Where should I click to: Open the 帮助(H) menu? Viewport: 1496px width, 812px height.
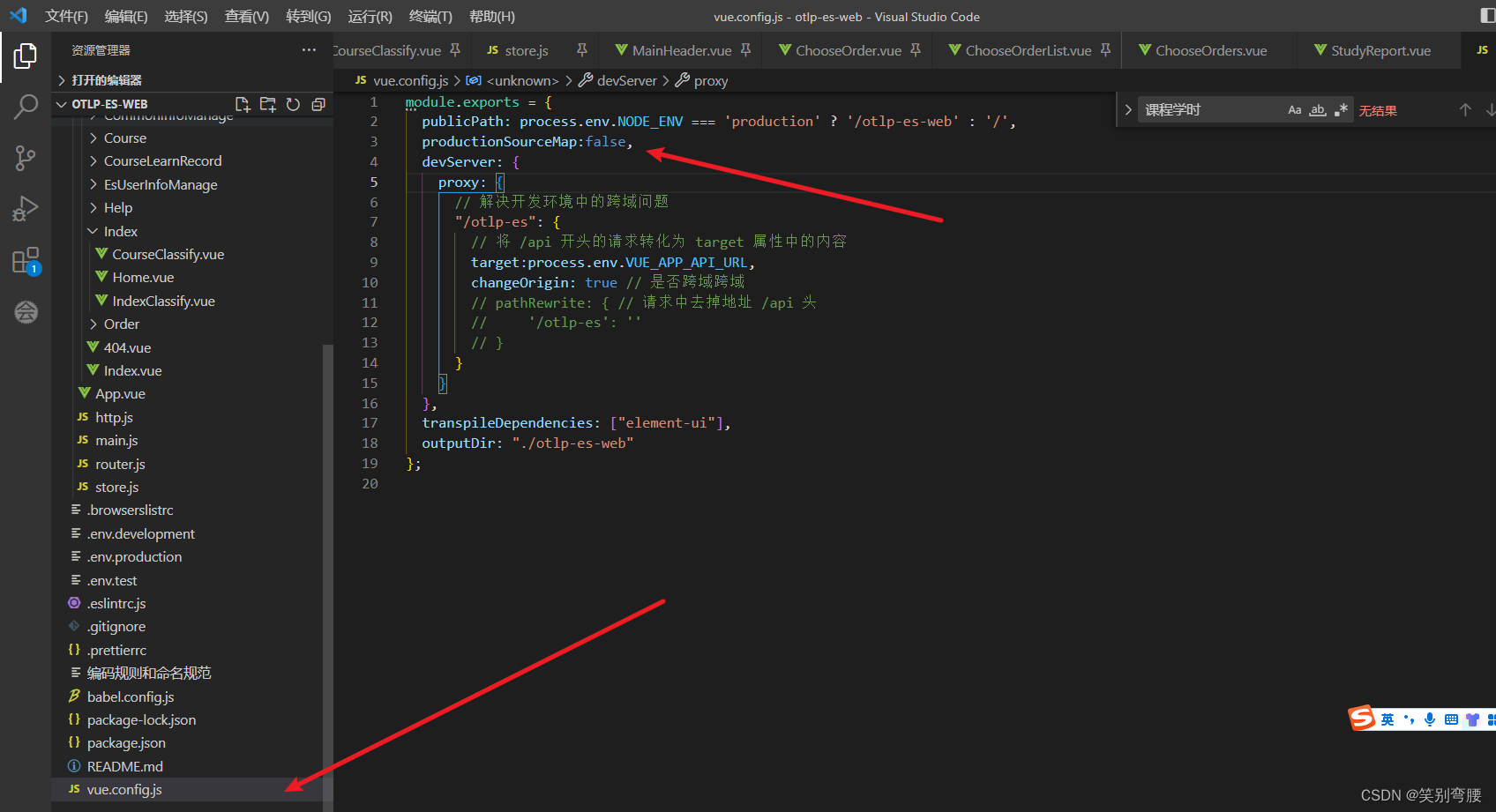coord(492,16)
